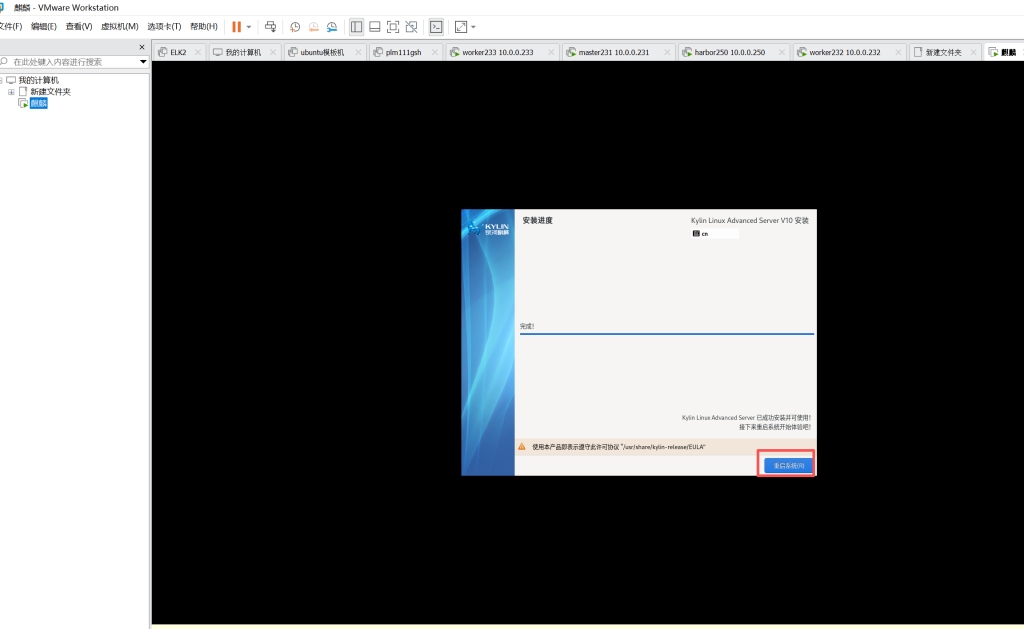Select 我的计算机 in the library tree
The width and height of the screenshot is (1024, 629).
(x=38, y=80)
